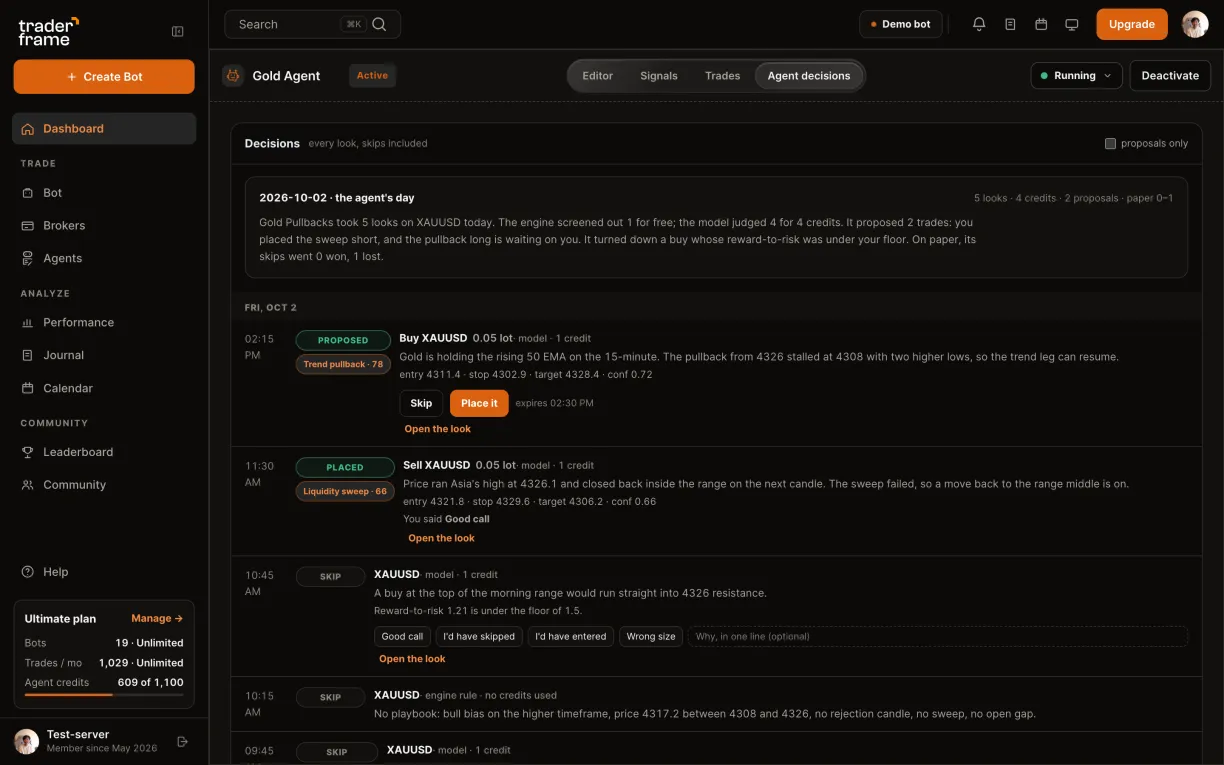This screenshot has height=765, width=1224.
Task: Open the header calendar icon
Action: click(x=1041, y=24)
